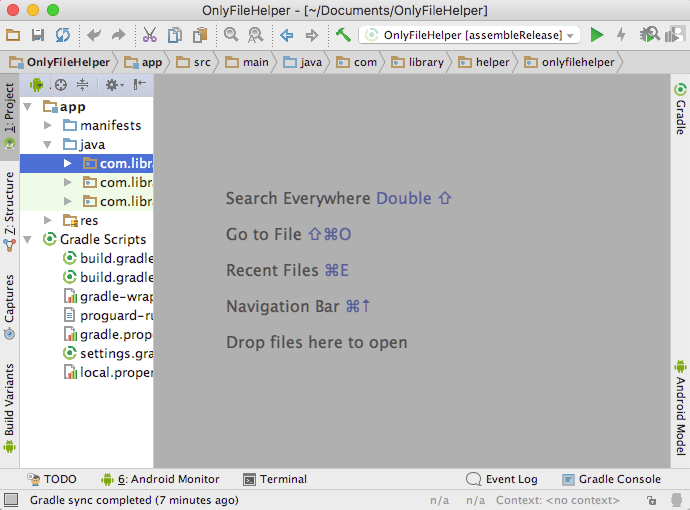This screenshot has height=510, width=690.
Task: Click the Debug bug icon
Action: 649,34
